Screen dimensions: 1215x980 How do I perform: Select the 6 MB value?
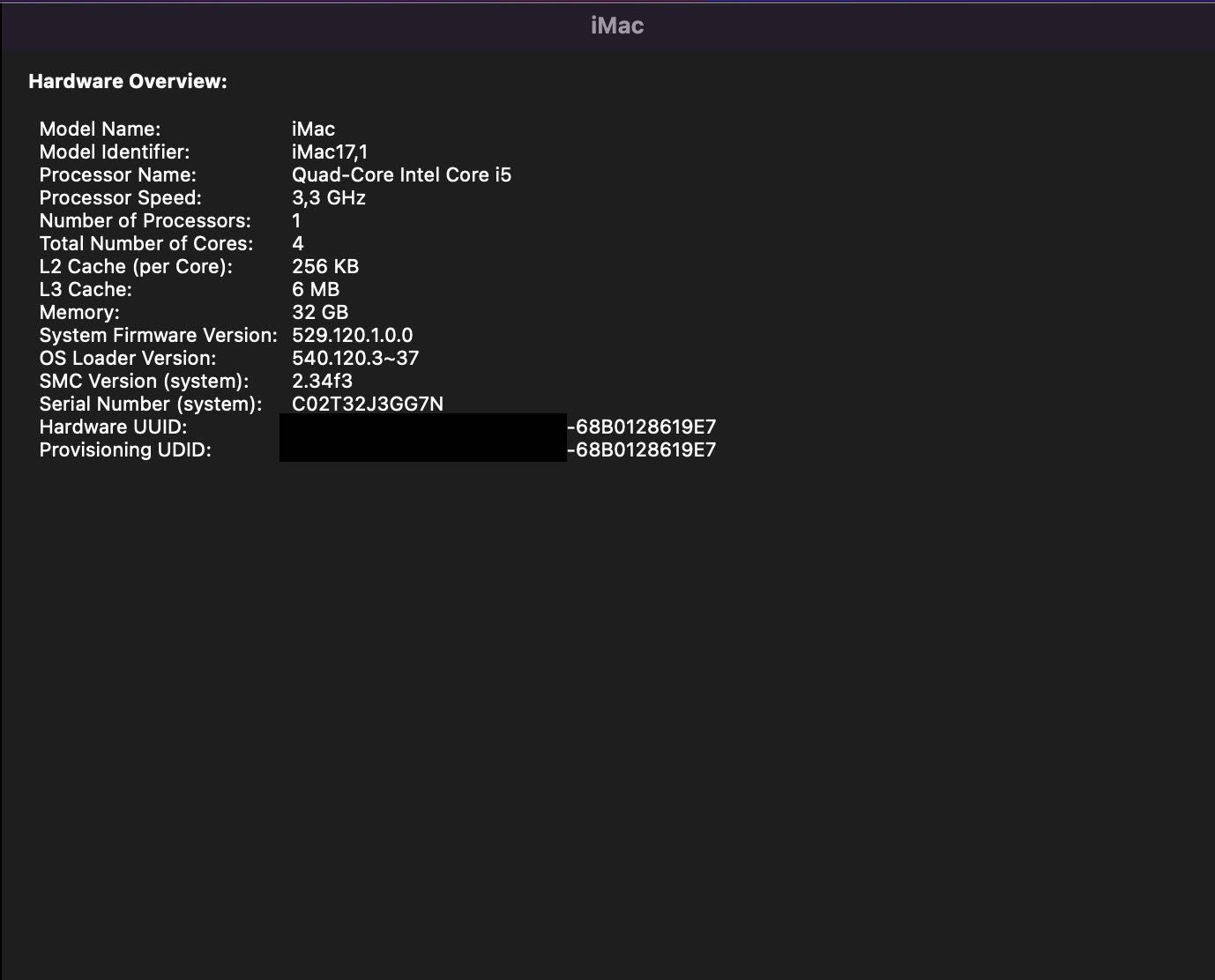[315, 289]
